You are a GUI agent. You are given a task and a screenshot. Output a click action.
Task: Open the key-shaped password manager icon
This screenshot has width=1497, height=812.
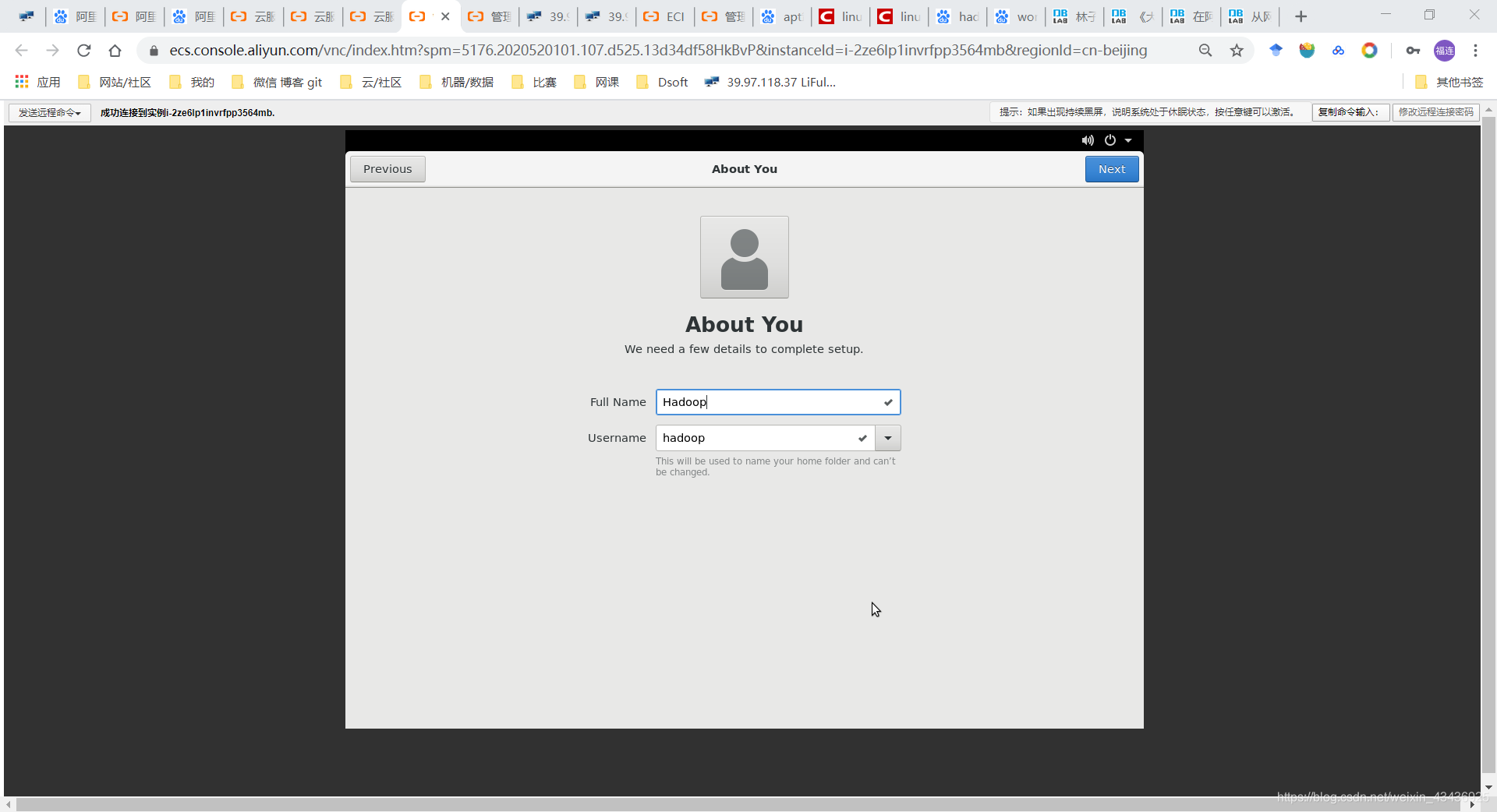click(x=1413, y=50)
